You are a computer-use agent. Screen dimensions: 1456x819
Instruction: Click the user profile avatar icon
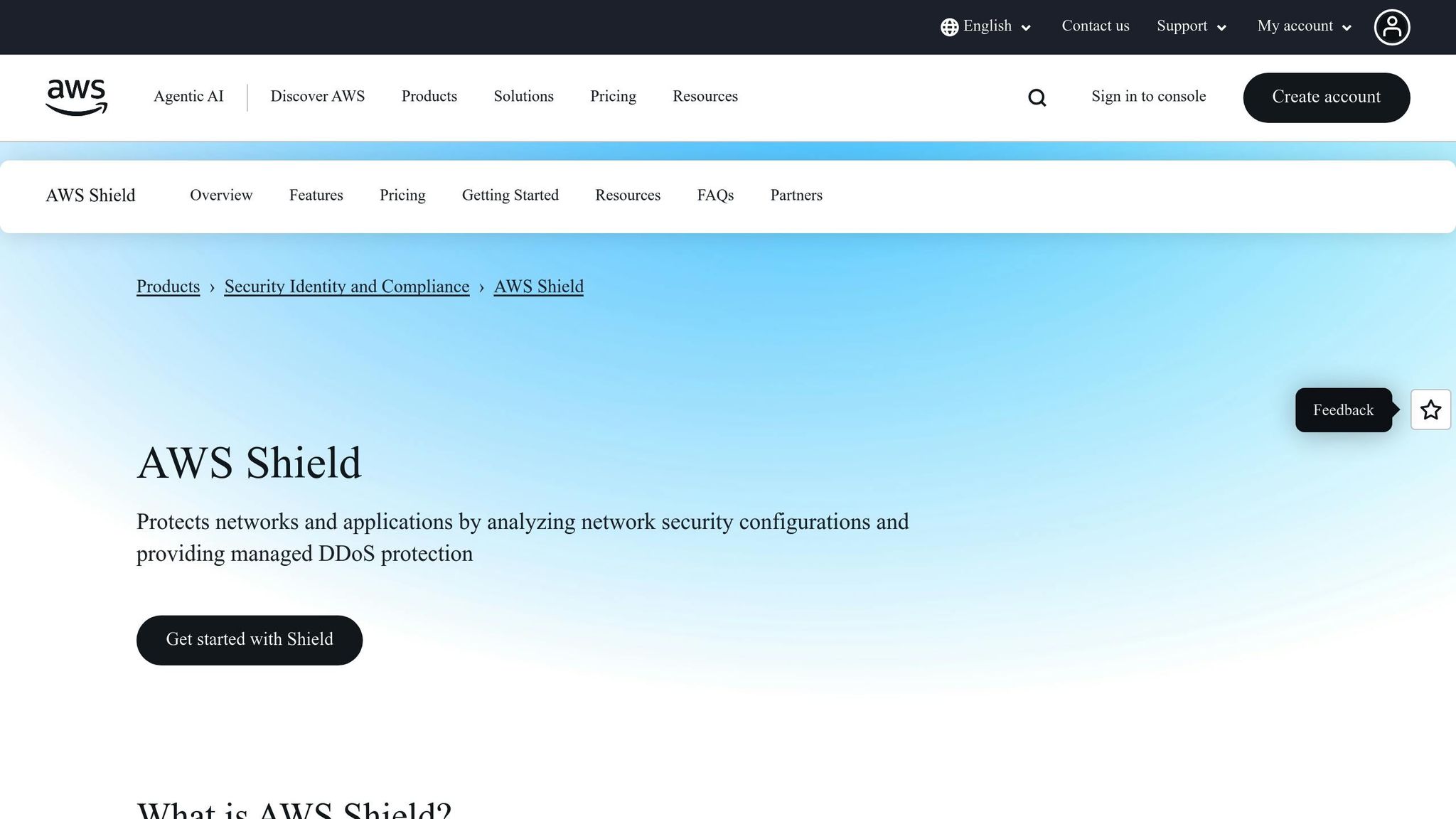click(1392, 27)
